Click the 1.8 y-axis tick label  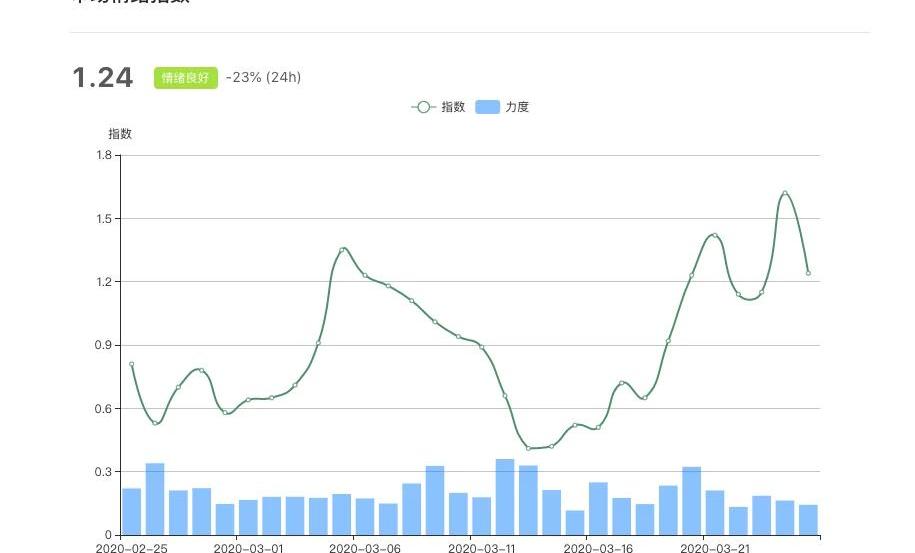click(x=104, y=155)
